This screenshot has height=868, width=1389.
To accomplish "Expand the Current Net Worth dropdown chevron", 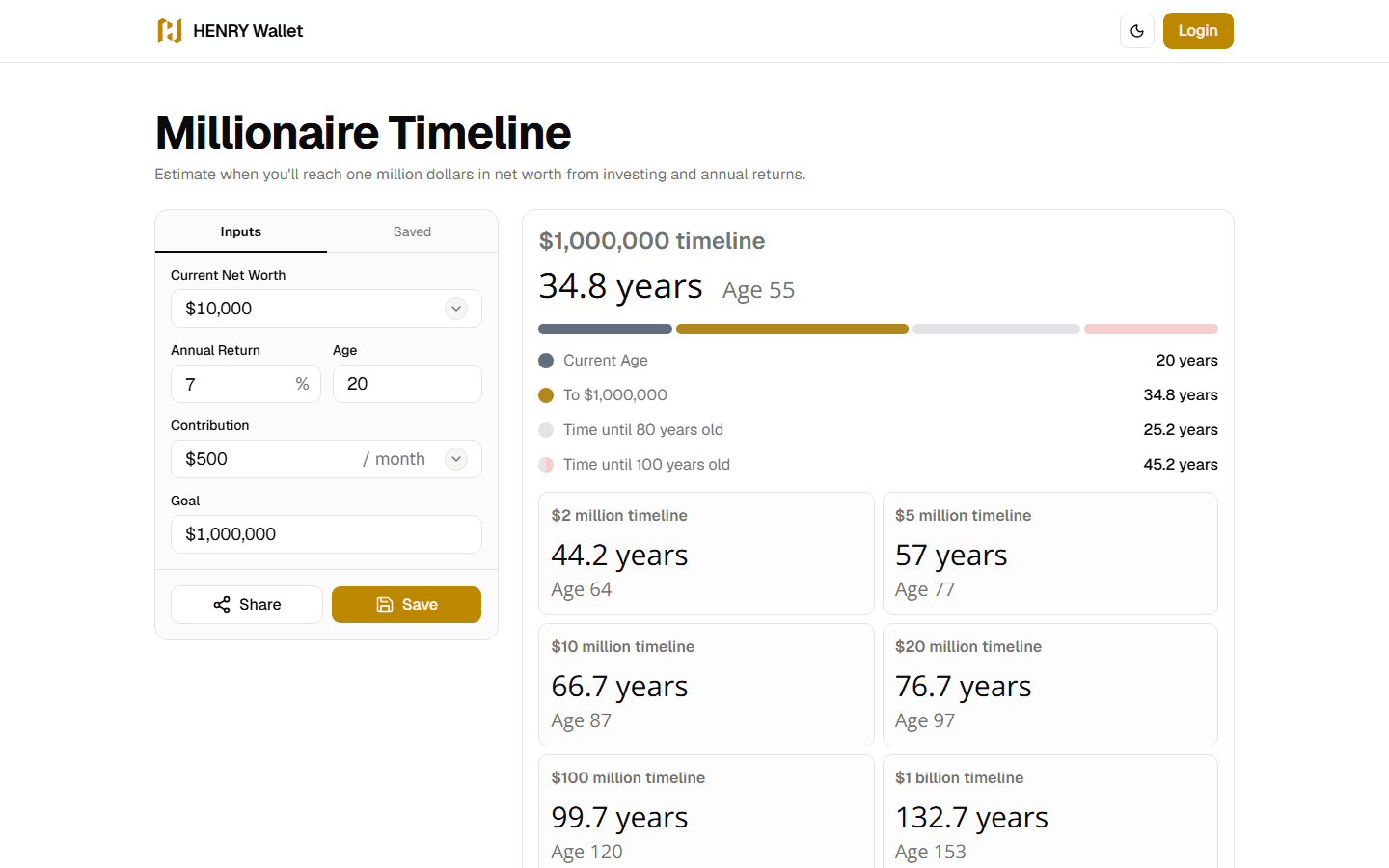I will click(456, 309).
